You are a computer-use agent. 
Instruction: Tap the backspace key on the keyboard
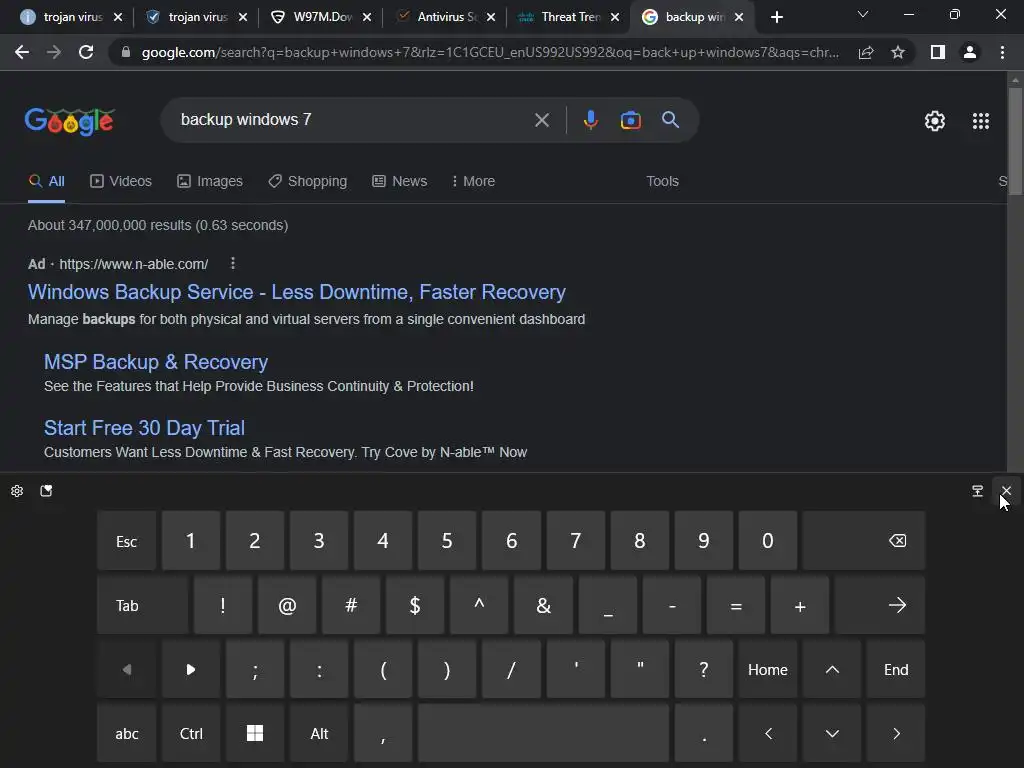pos(864,541)
